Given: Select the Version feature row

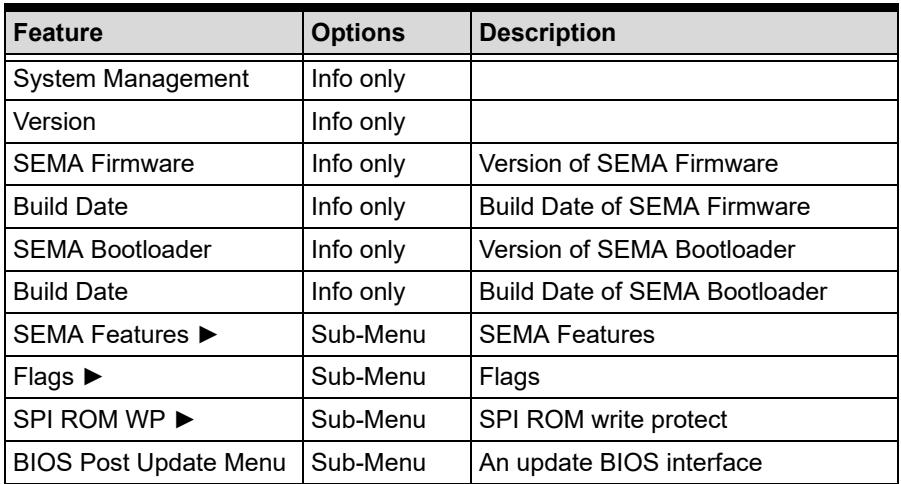Looking at the screenshot, I should (x=451, y=122).
